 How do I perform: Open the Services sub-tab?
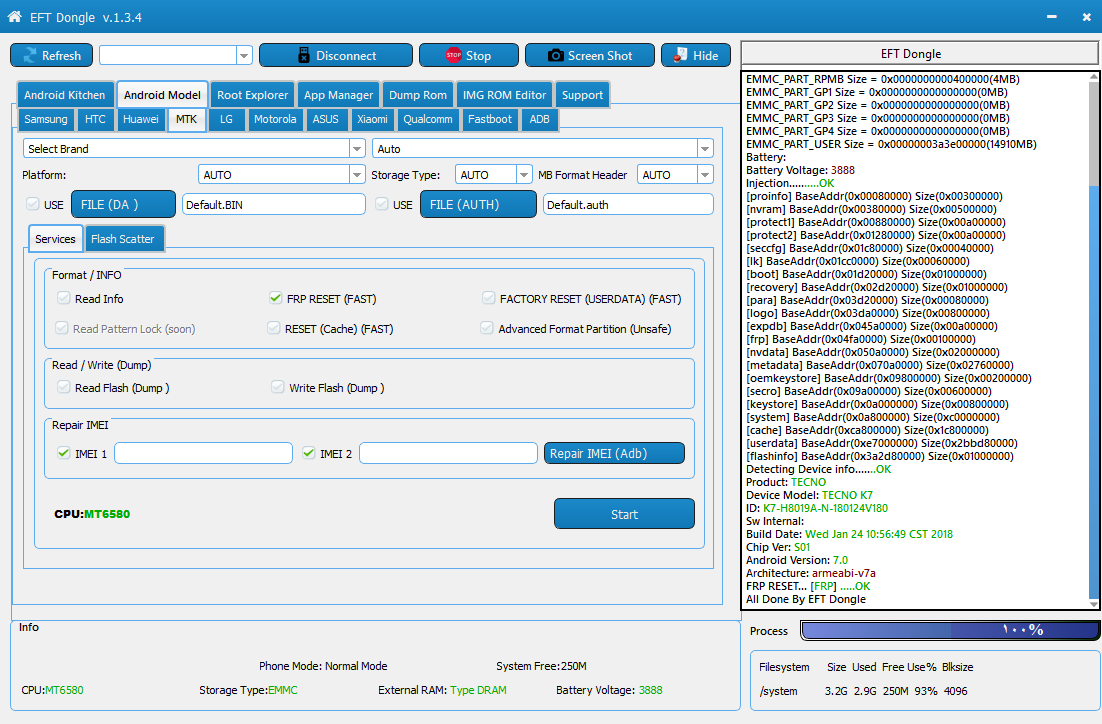tap(56, 239)
